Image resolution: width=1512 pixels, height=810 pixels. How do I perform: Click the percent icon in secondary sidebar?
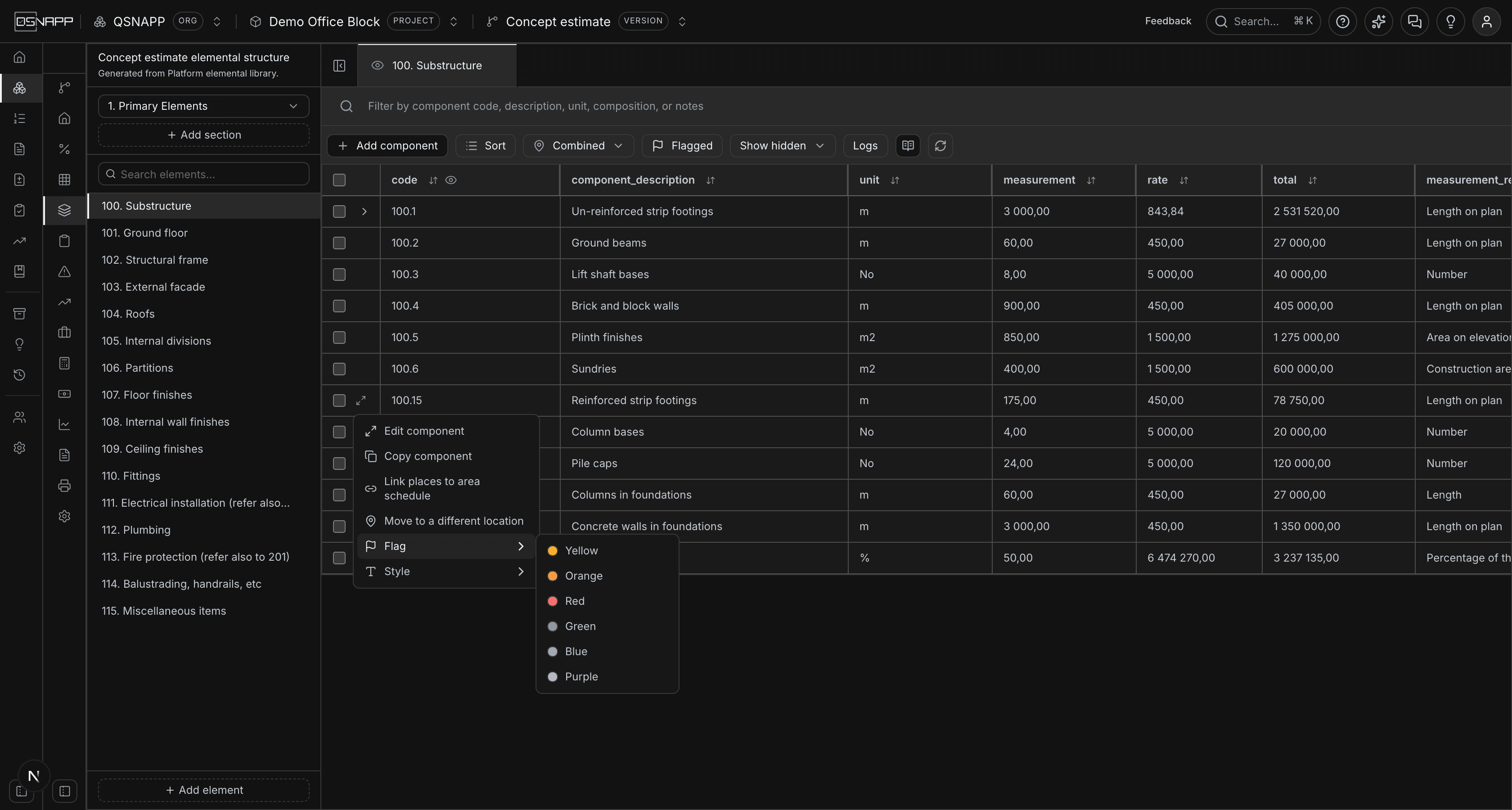point(64,149)
